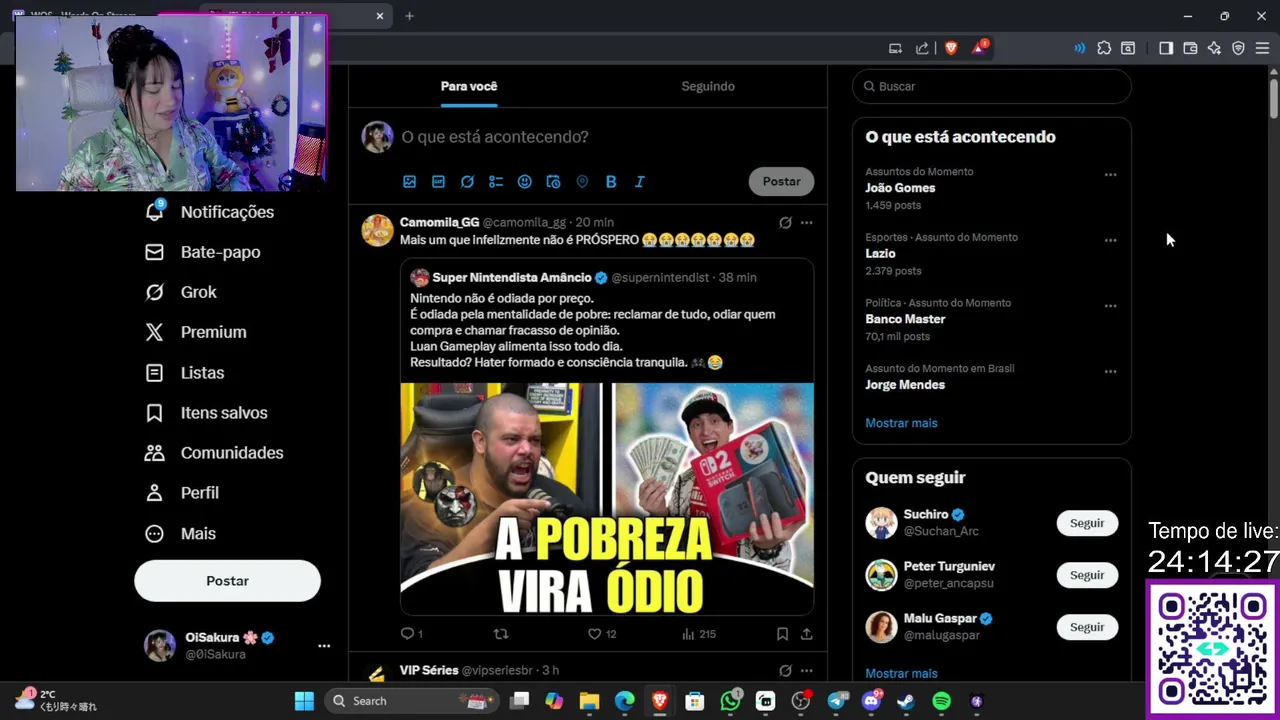This screenshot has height=720, width=1280.
Task: Open the Lazio trending topic
Action: [x=880, y=254]
